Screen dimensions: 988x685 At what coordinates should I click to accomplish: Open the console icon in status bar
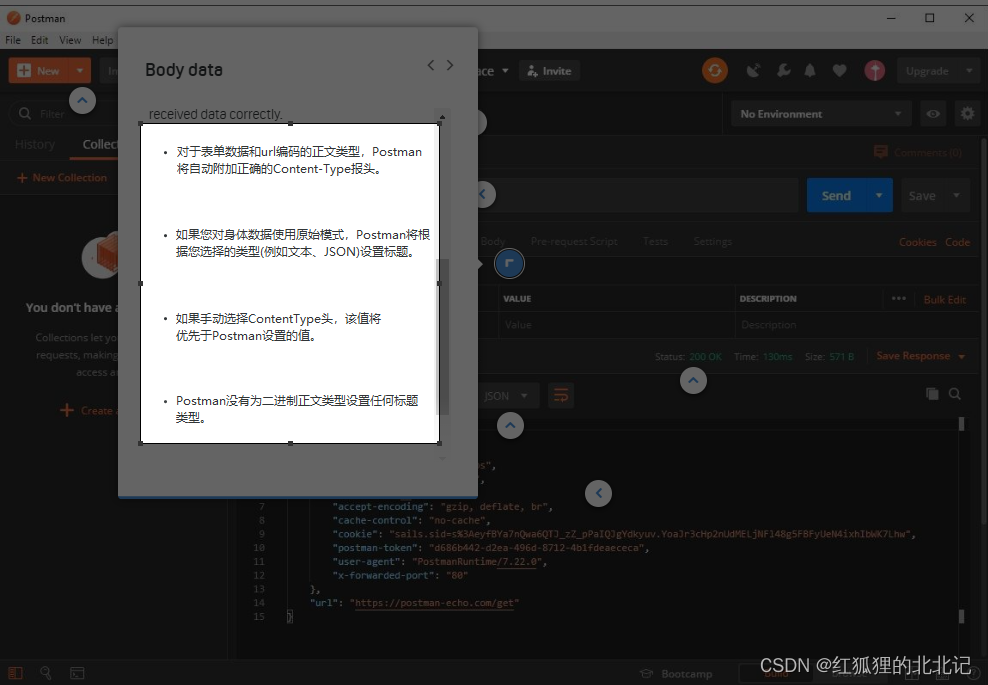point(77,673)
